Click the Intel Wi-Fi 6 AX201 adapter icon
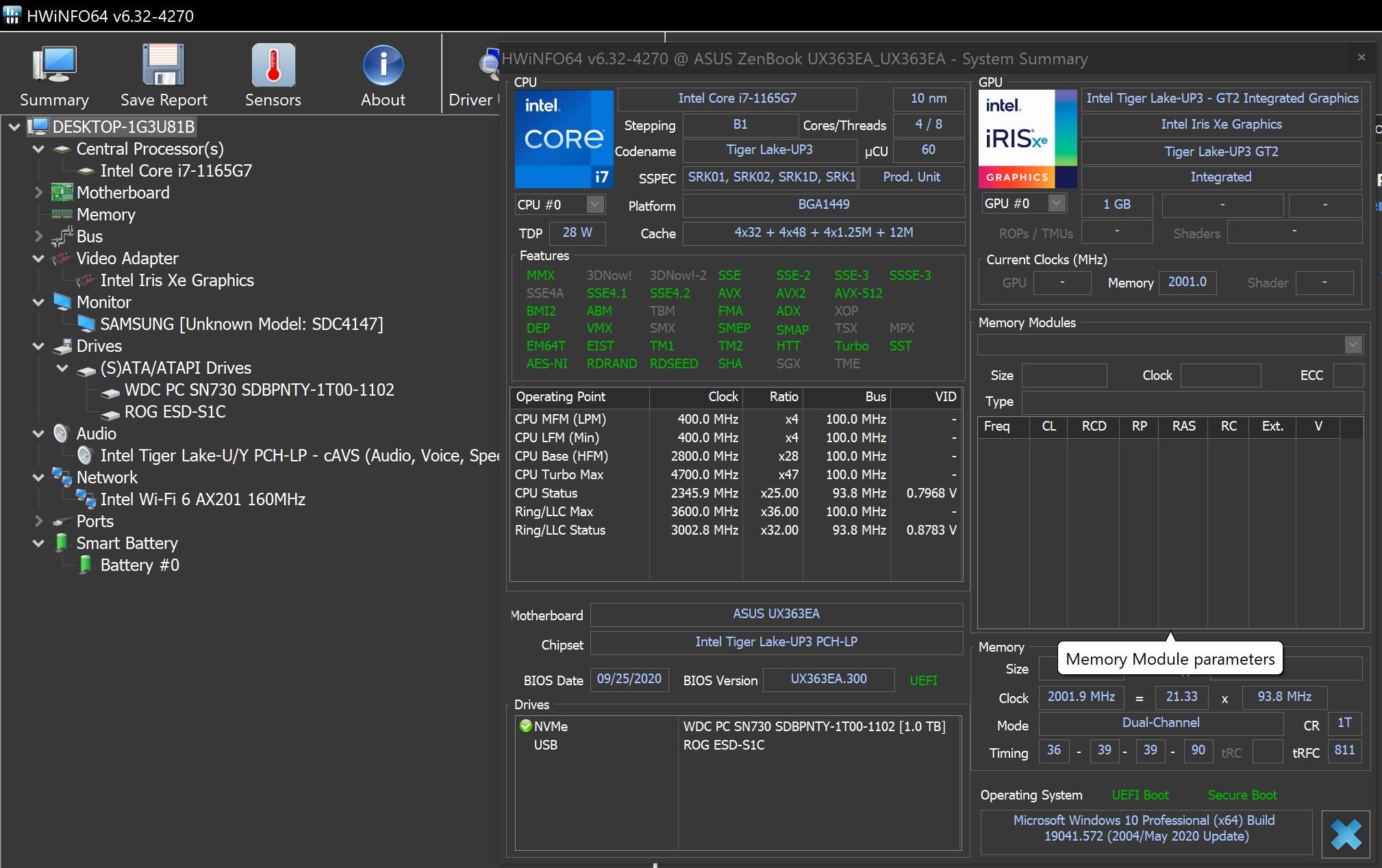1382x868 pixels. [86, 499]
